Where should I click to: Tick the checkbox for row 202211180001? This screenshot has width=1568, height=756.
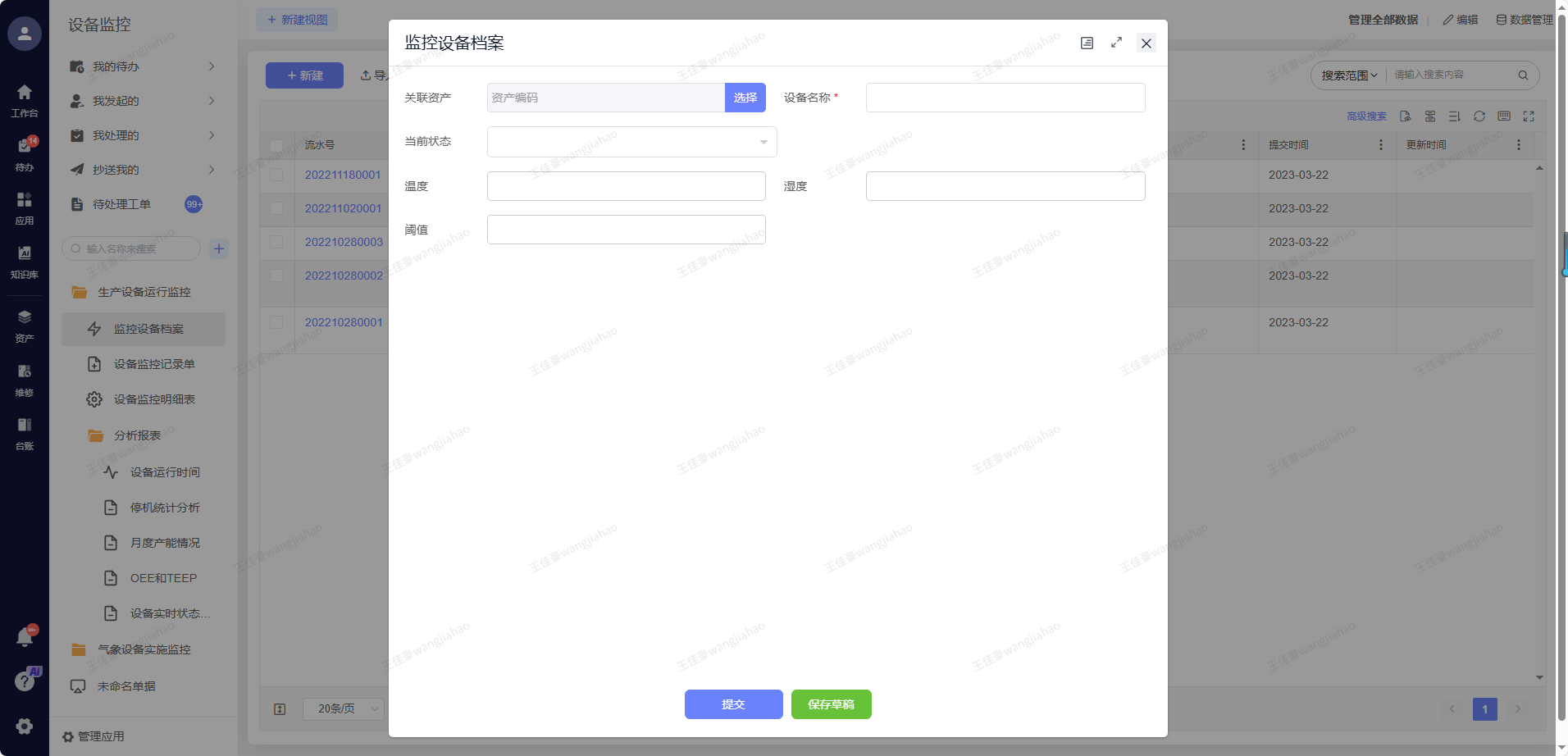click(x=276, y=175)
